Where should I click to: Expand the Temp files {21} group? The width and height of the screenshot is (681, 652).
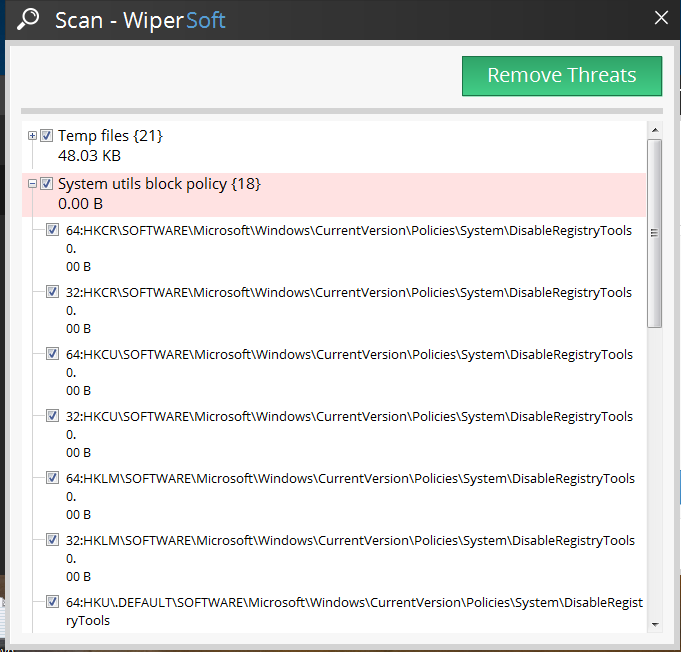tap(32, 136)
